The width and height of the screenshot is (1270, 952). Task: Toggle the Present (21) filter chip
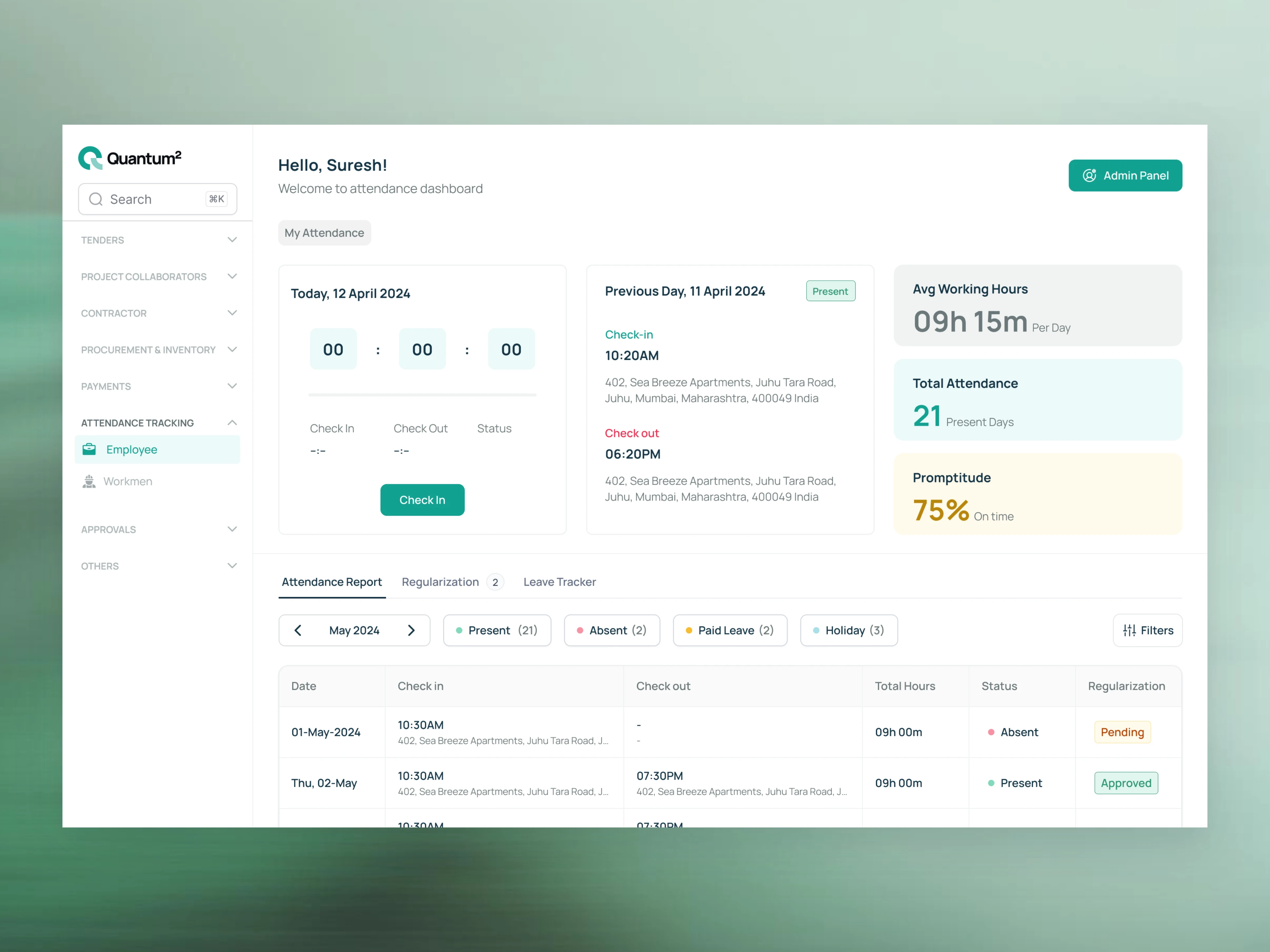click(x=497, y=630)
